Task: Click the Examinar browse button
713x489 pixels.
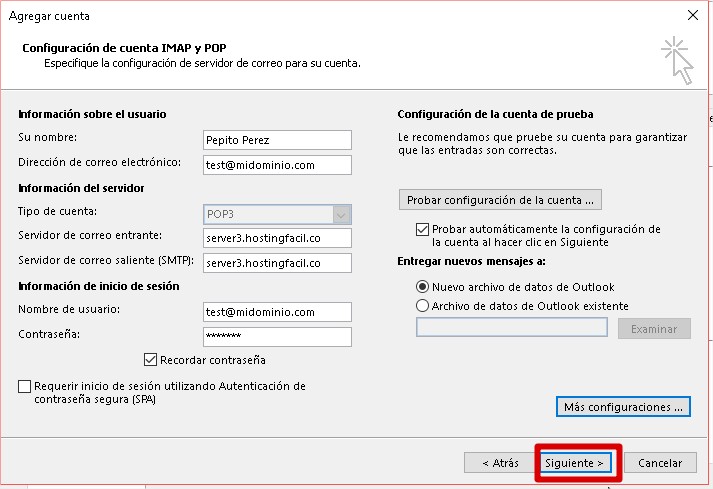Action: [654, 329]
